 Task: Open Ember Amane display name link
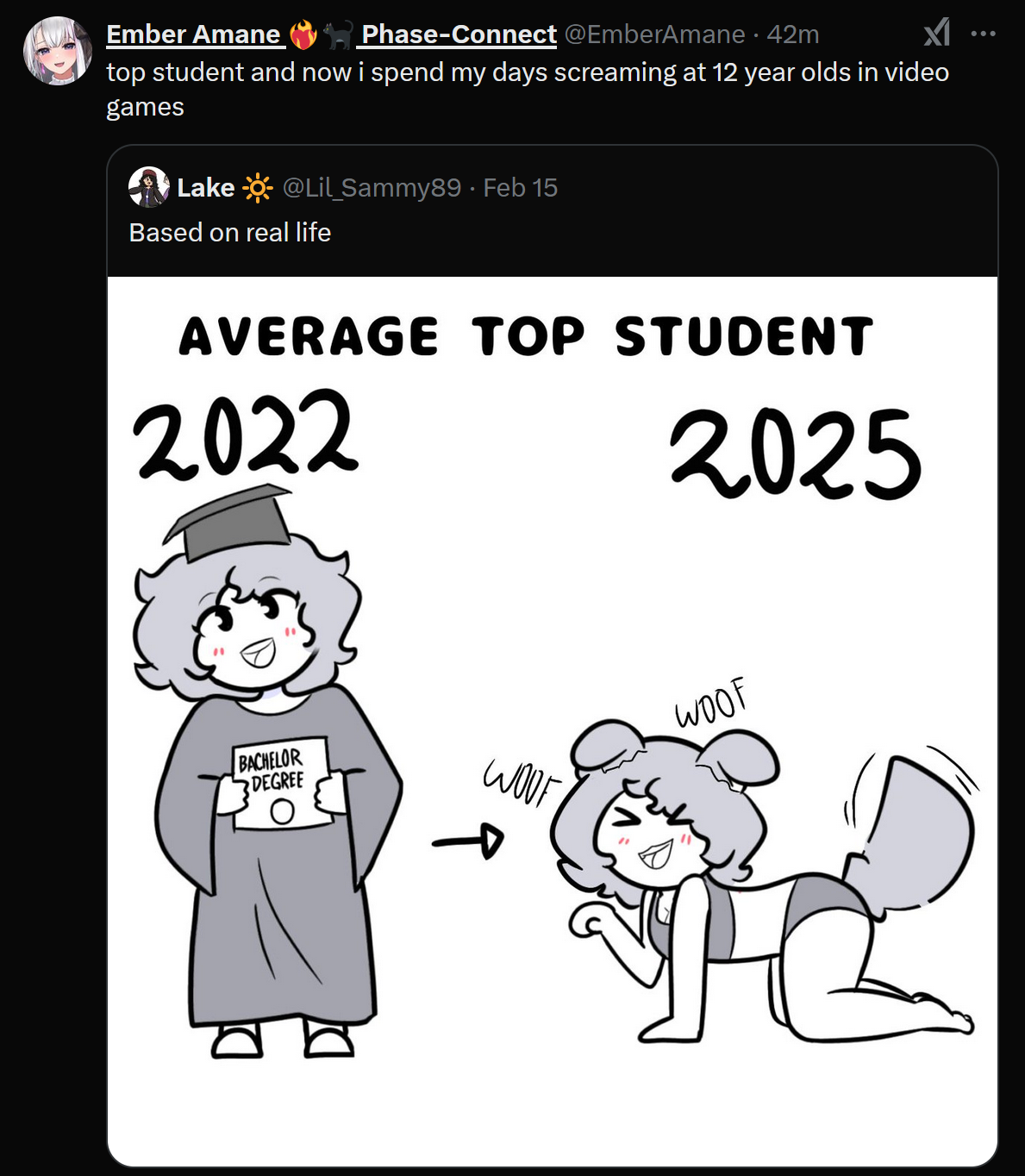(195, 34)
